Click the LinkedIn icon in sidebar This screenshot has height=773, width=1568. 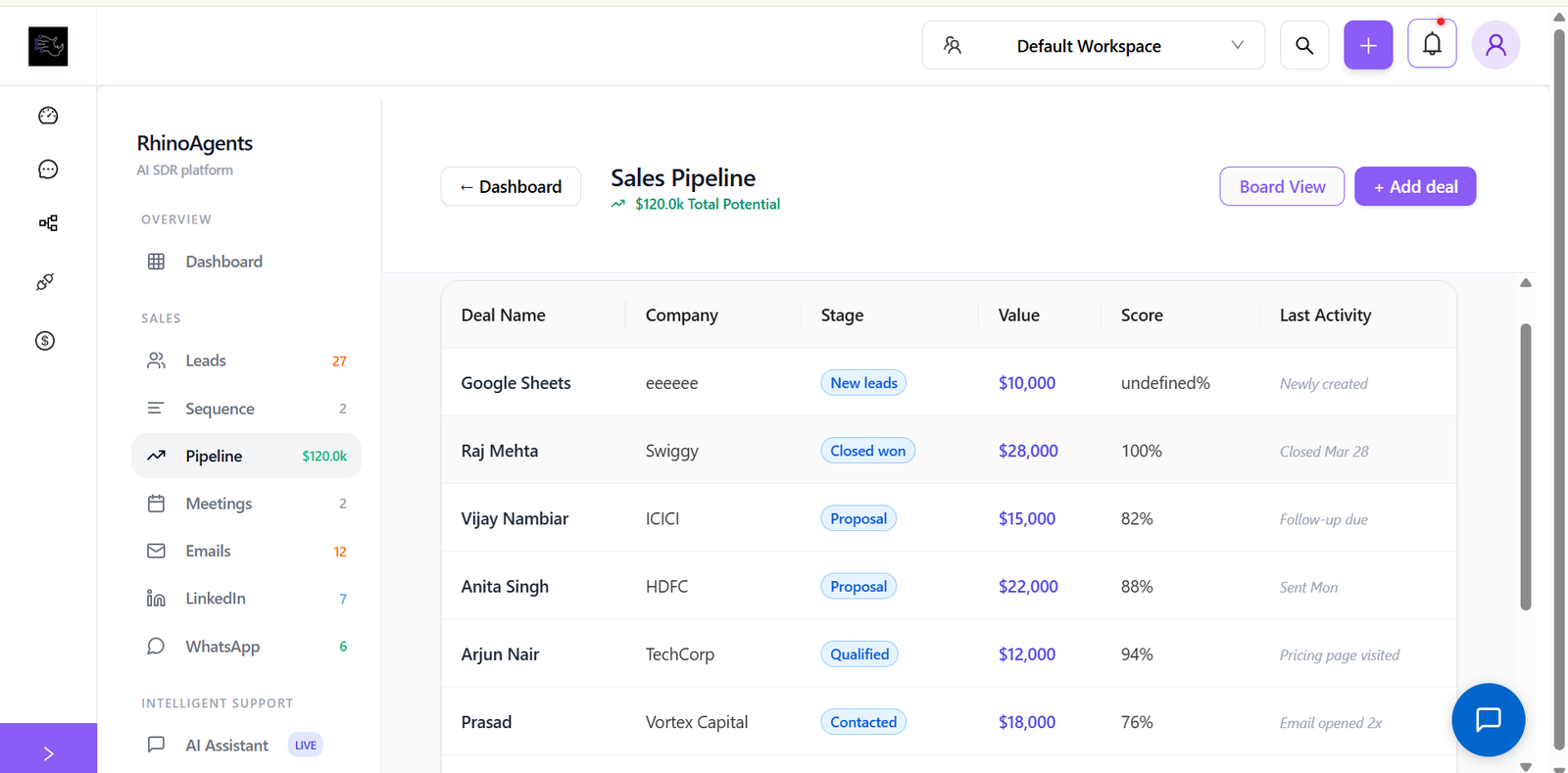point(156,599)
